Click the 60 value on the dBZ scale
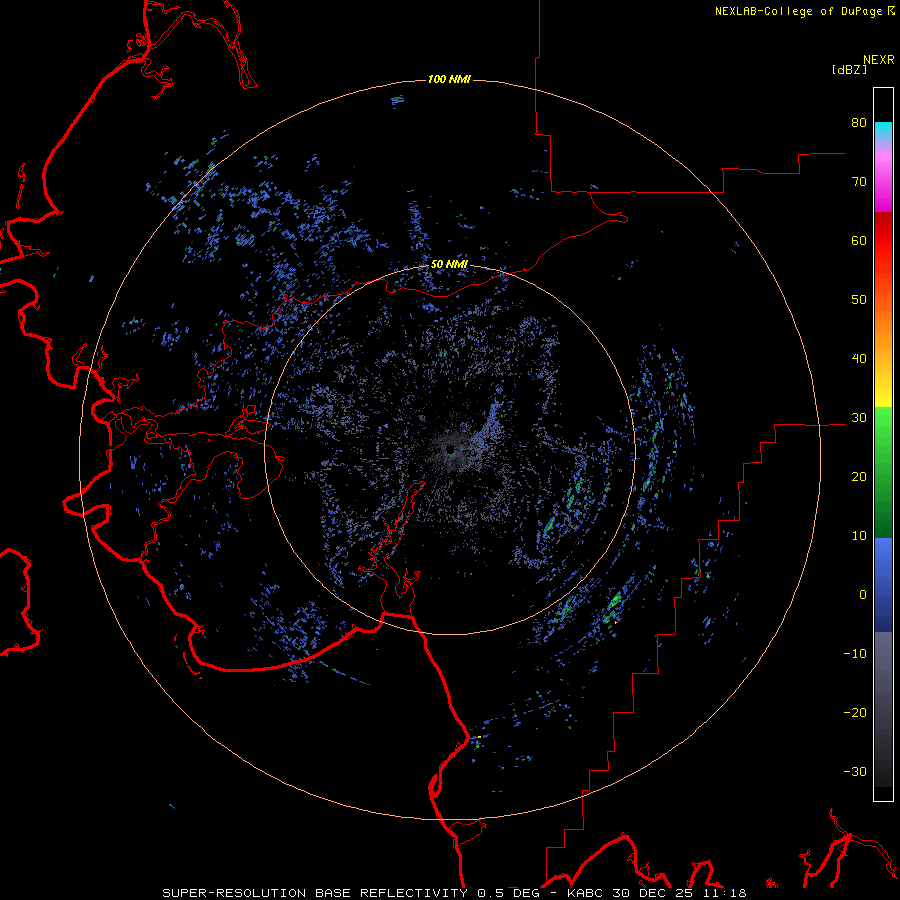The height and width of the screenshot is (900, 900). point(859,240)
